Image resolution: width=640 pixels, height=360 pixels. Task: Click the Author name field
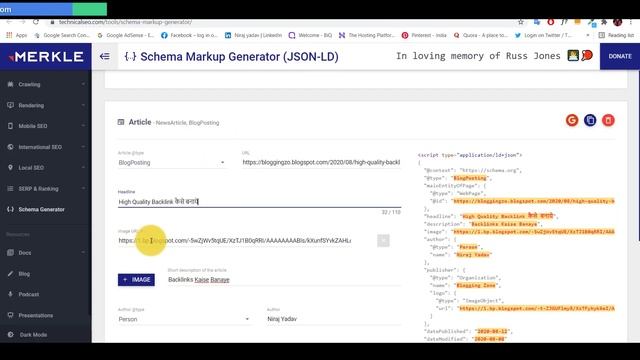point(334,319)
